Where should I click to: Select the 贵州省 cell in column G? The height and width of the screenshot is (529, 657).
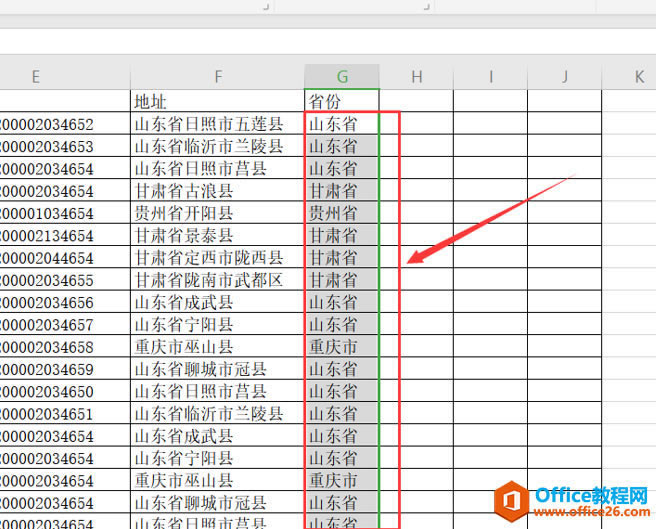click(x=342, y=213)
